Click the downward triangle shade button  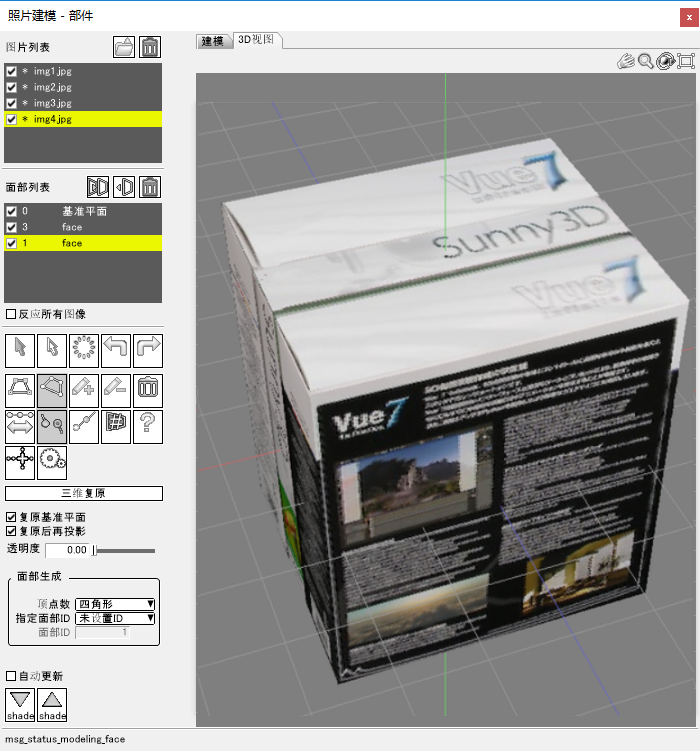[20, 705]
